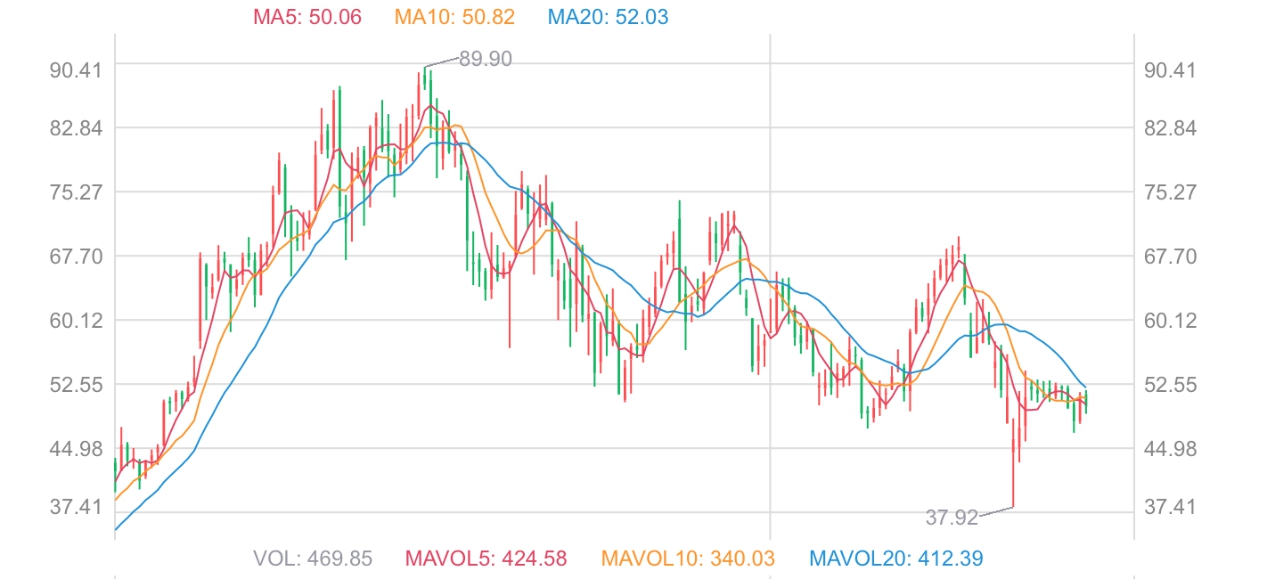The image size is (1267, 579).
Task: Click the right axis 82.84 price label
Action: click(1169, 128)
